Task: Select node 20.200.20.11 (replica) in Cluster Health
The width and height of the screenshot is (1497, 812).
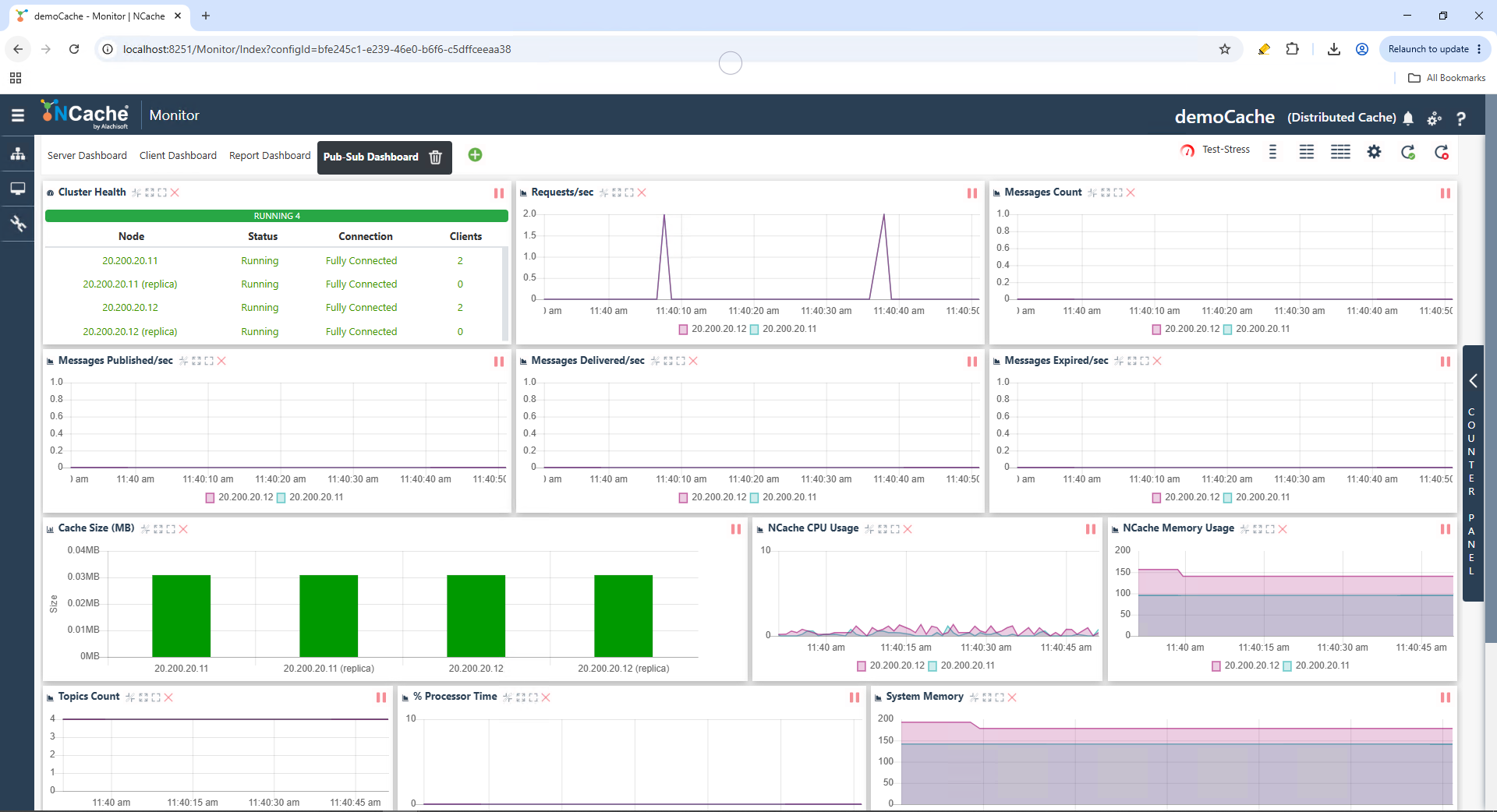Action: 130,284
